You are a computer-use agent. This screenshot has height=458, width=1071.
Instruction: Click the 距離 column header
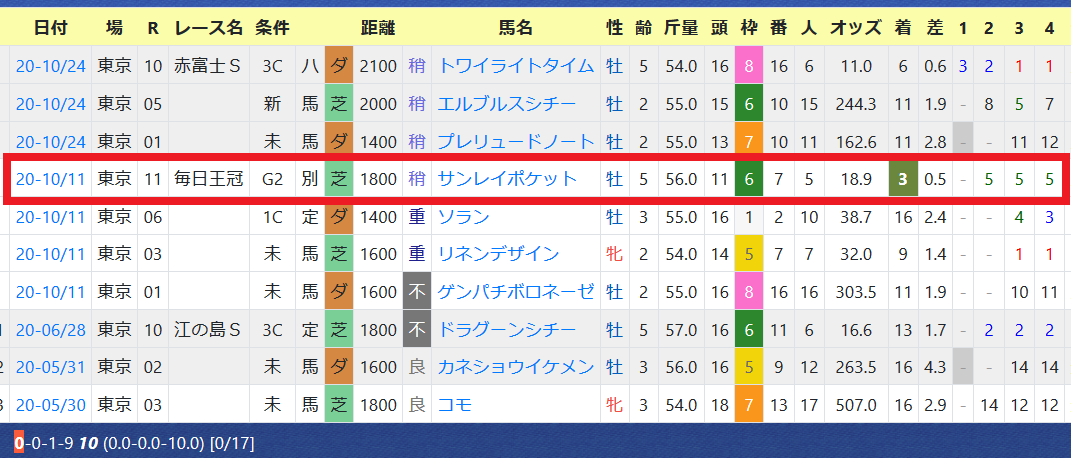(378, 27)
